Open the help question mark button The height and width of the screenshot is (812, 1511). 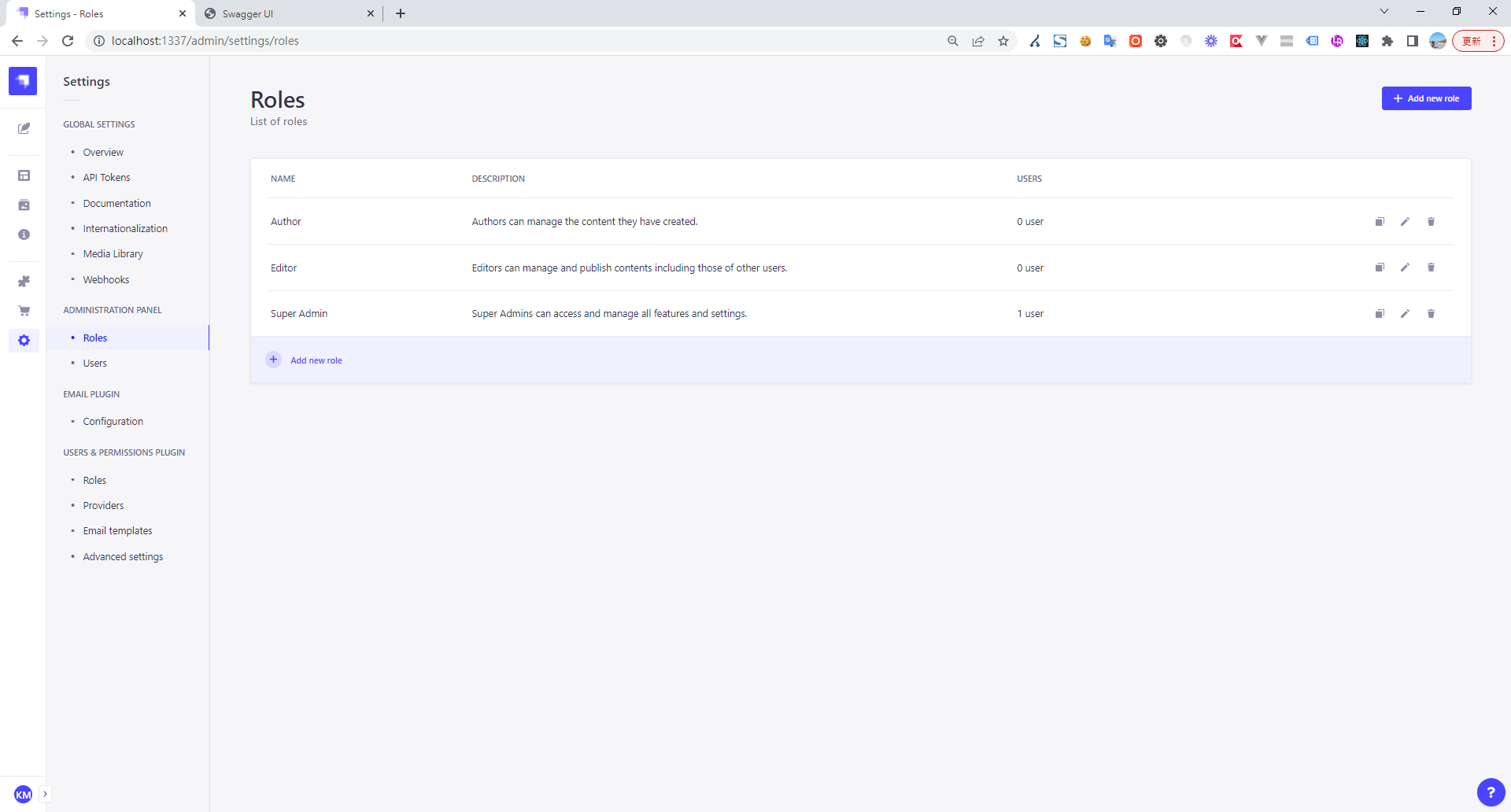point(1491,792)
